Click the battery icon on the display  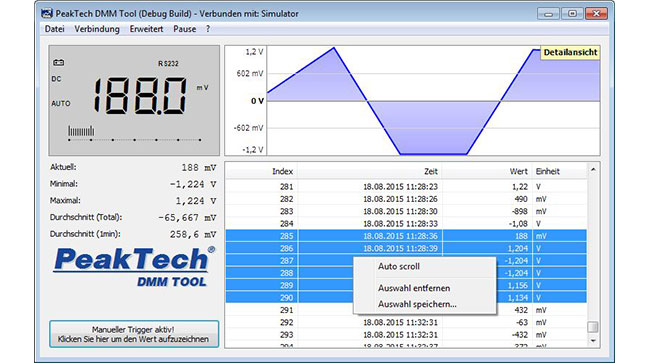pos(58,63)
